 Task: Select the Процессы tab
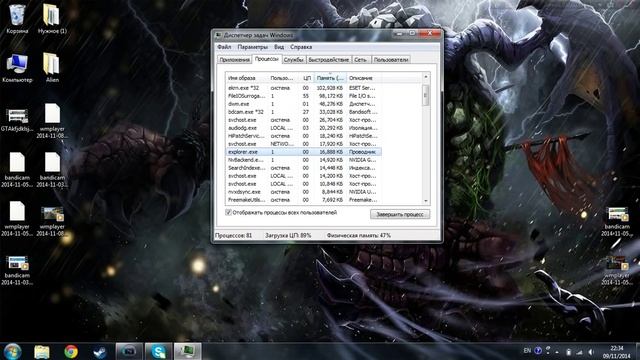[267, 59]
